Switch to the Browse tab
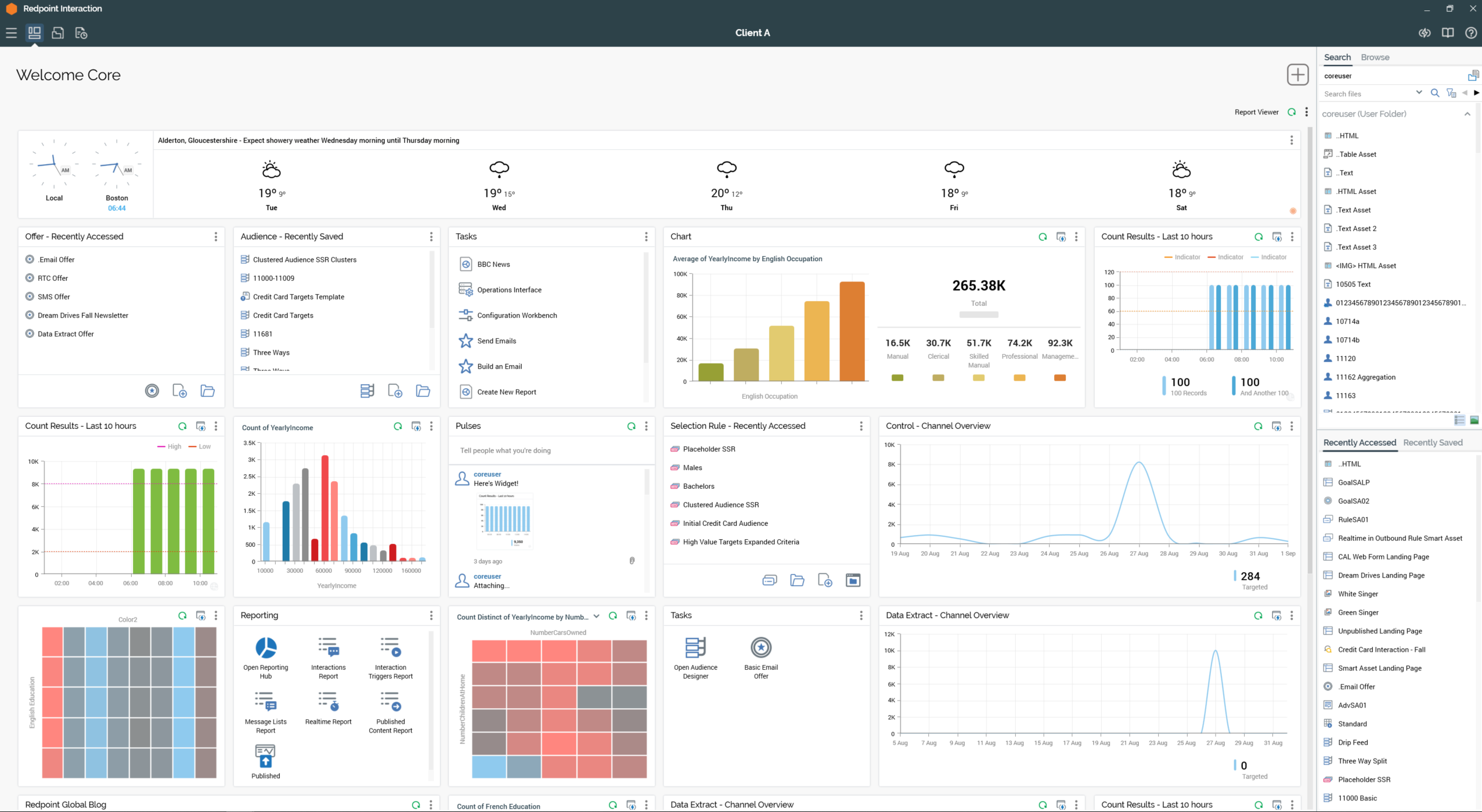 (1375, 57)
